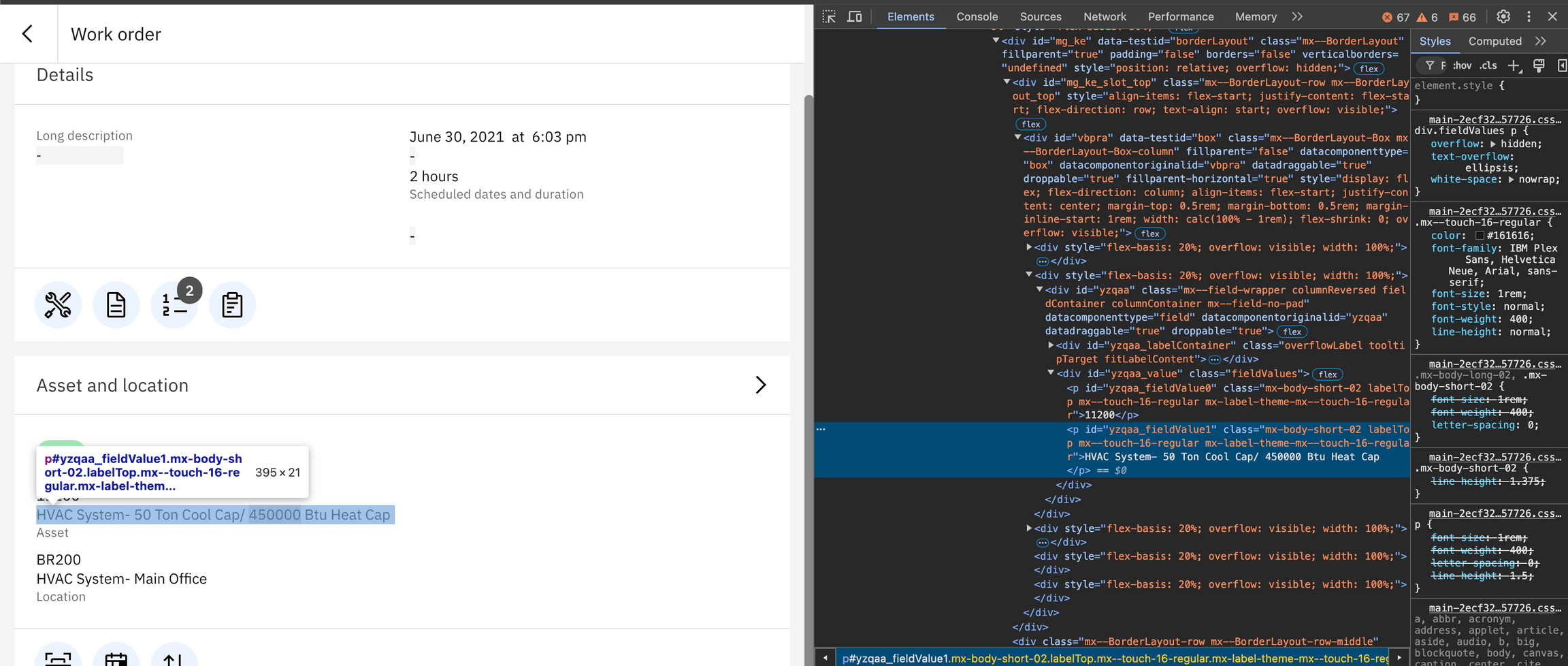Activate the inspect element picker in DevTools
1568x666 pixels.
[x=828, y=16]
